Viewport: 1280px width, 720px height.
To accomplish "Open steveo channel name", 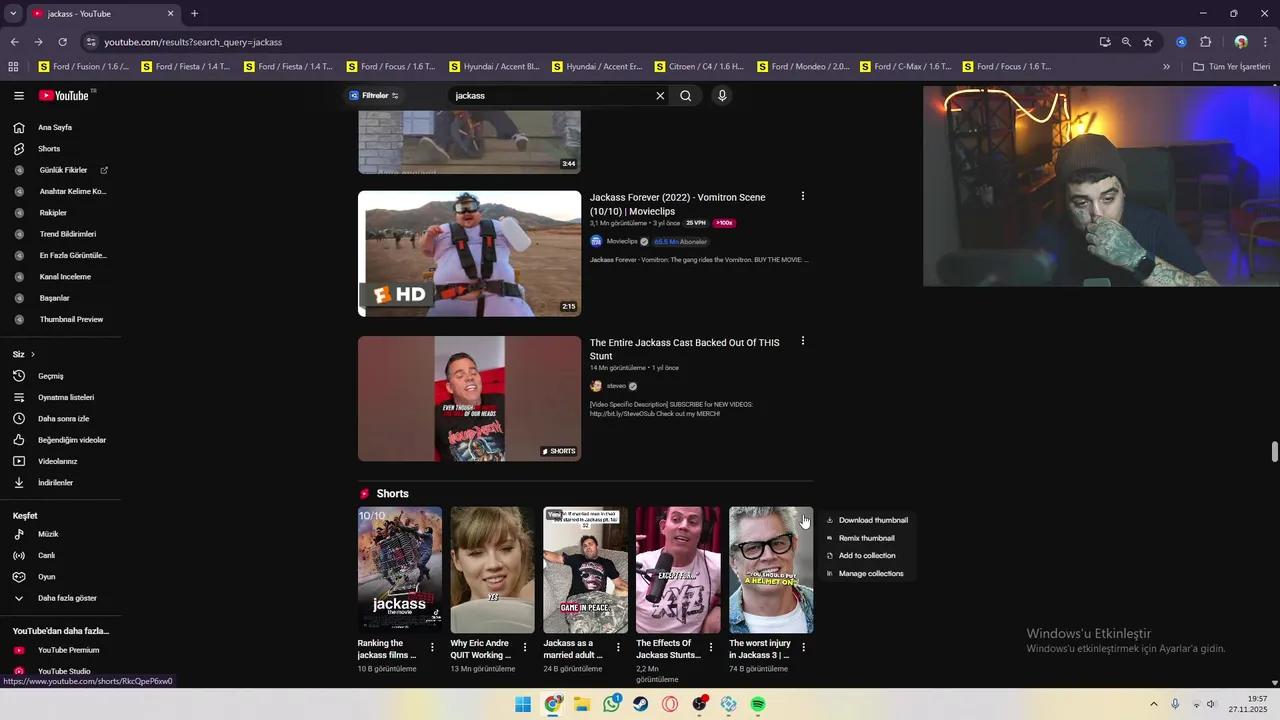I will 616,386.
